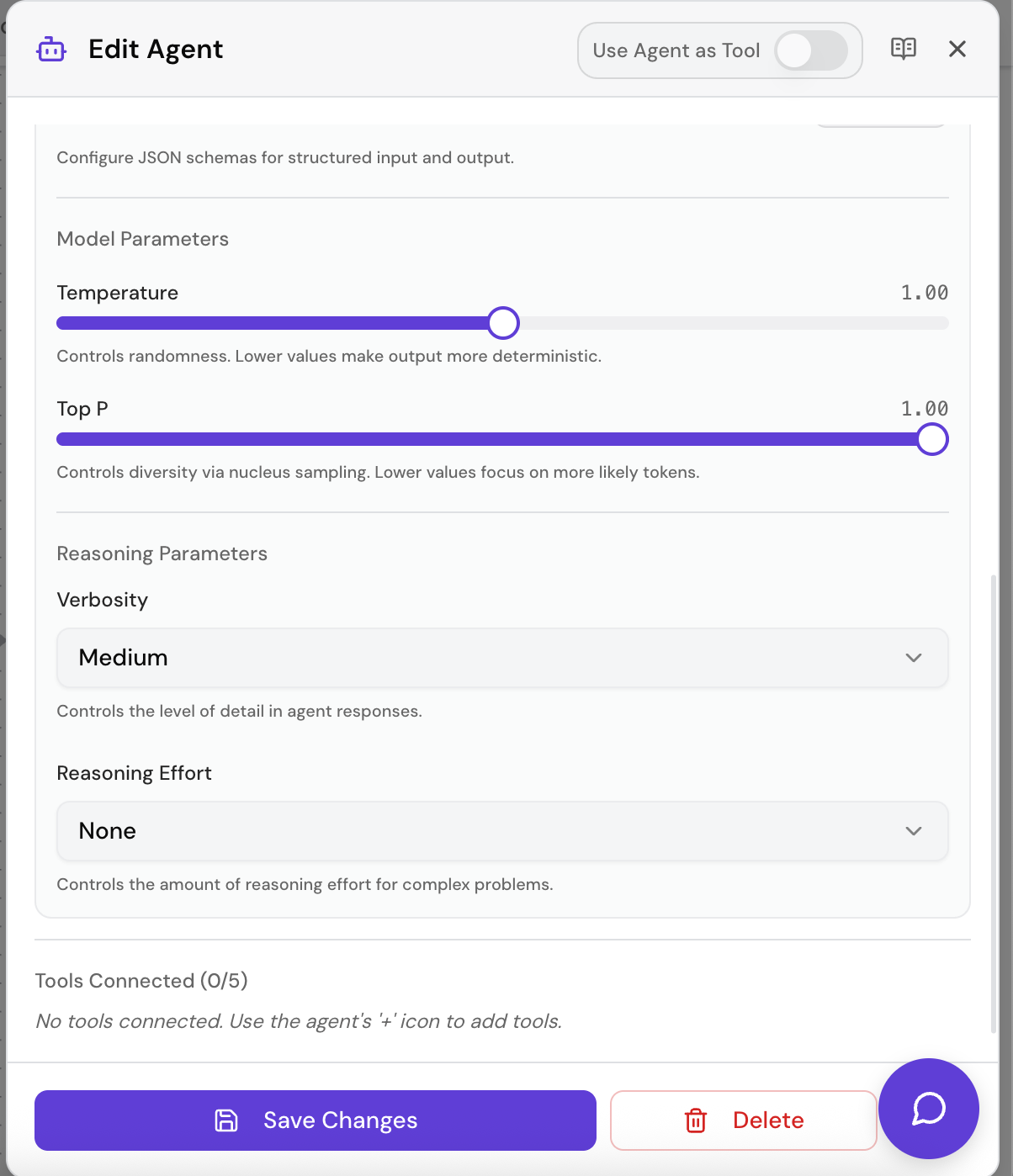Click the Tools Connected (0/5) heading
Screen dimensions: 1013x1176
141,981
